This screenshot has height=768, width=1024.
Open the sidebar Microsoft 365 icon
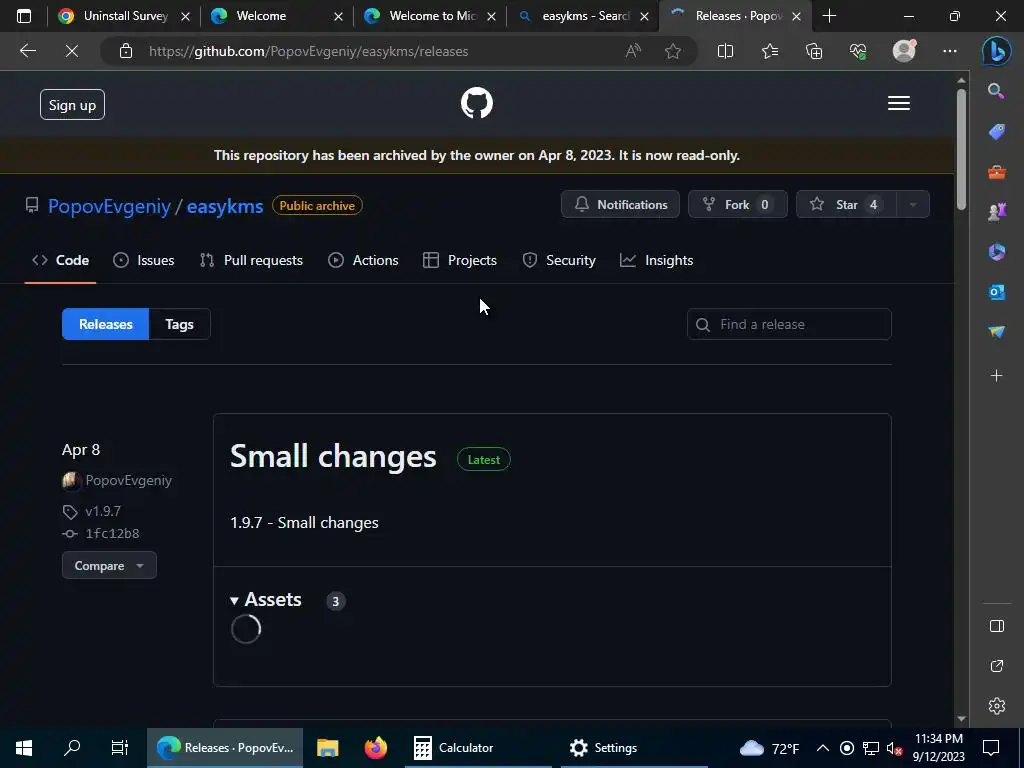997,251
